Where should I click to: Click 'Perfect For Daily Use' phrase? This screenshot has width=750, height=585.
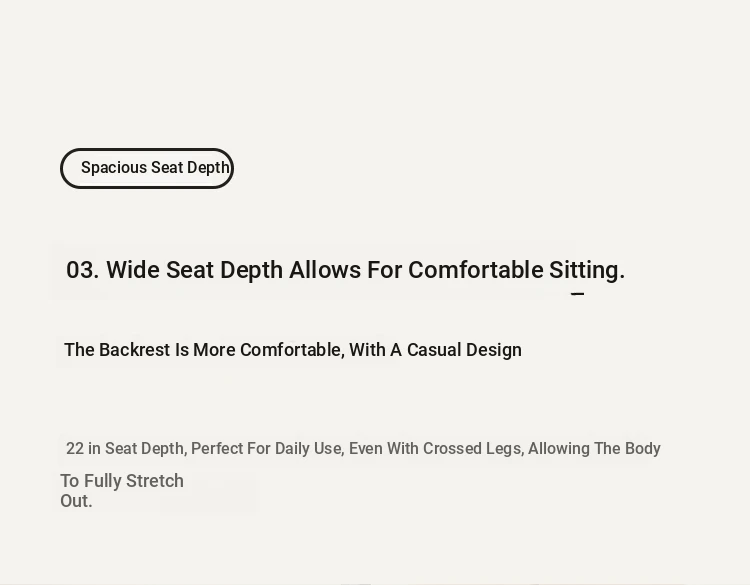click(266, 449)
